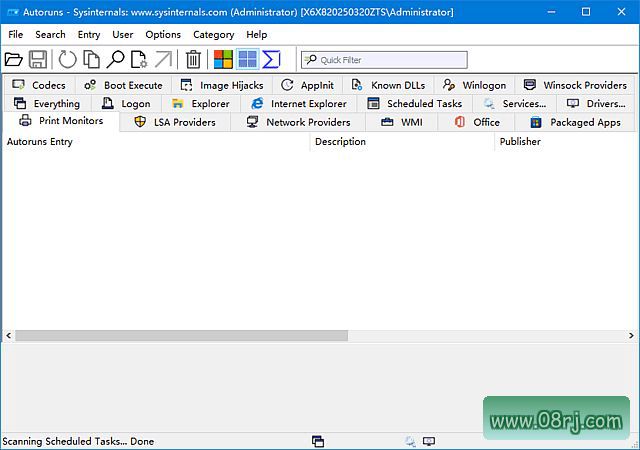Click the Copy toolbar icon
This screenshot has height=450, width=640.
(91, 60)
